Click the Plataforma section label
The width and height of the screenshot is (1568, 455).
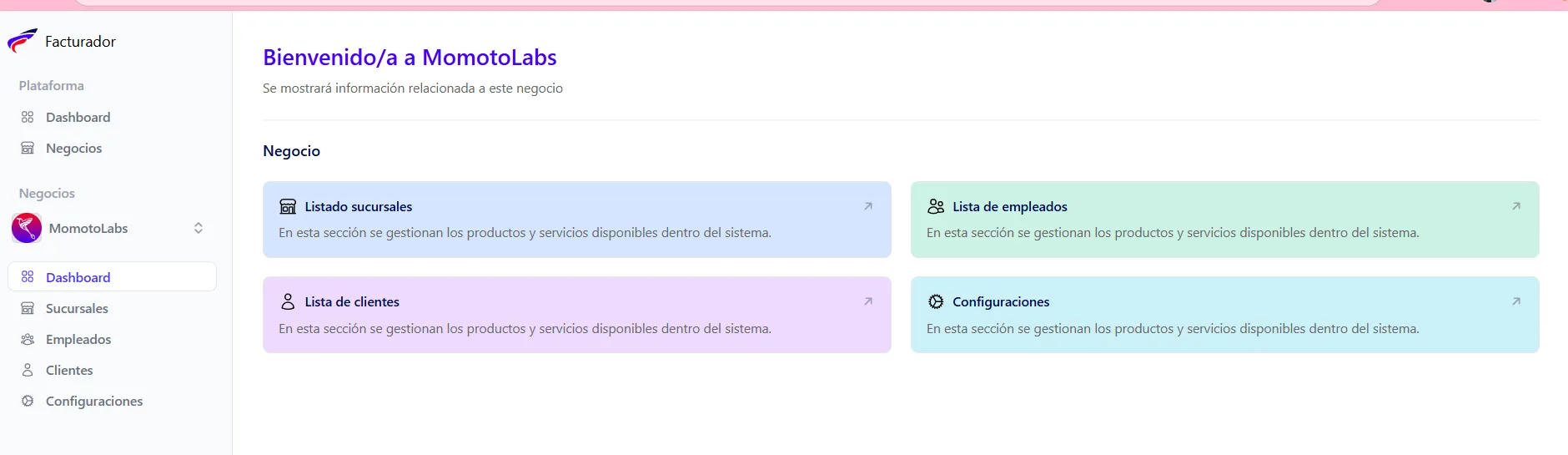click(x=51, y=85)
